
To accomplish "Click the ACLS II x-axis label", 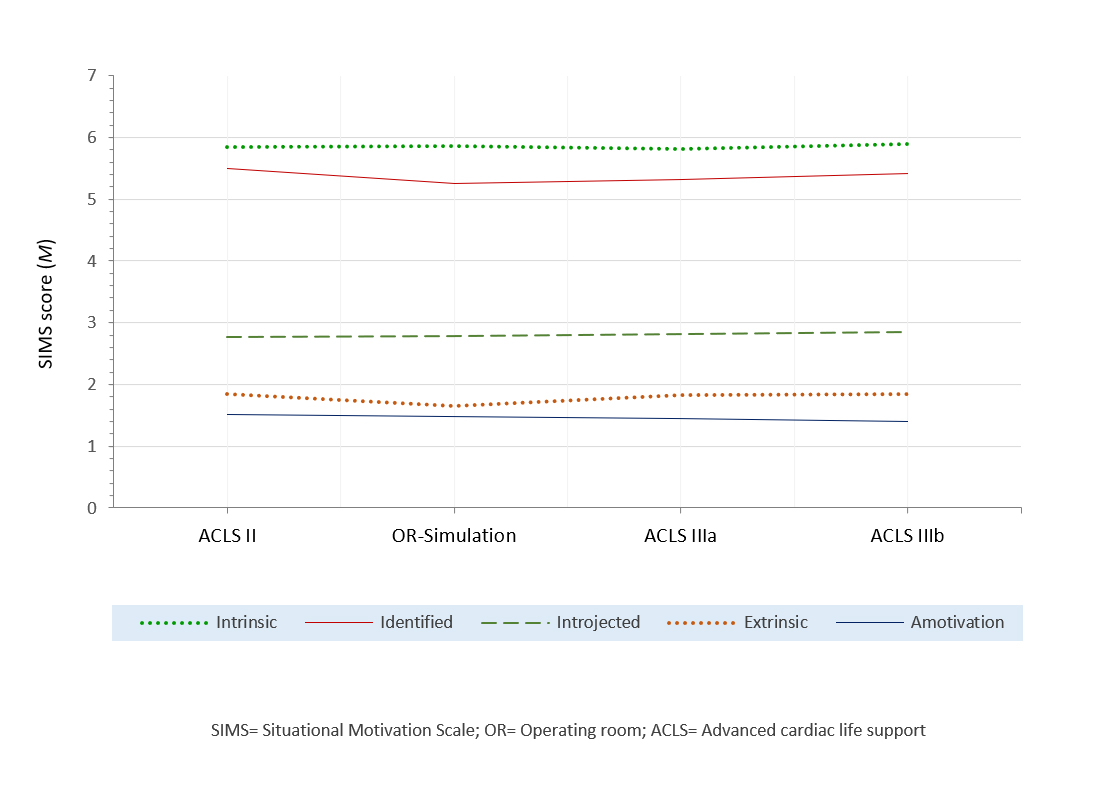I will point(227,536).
